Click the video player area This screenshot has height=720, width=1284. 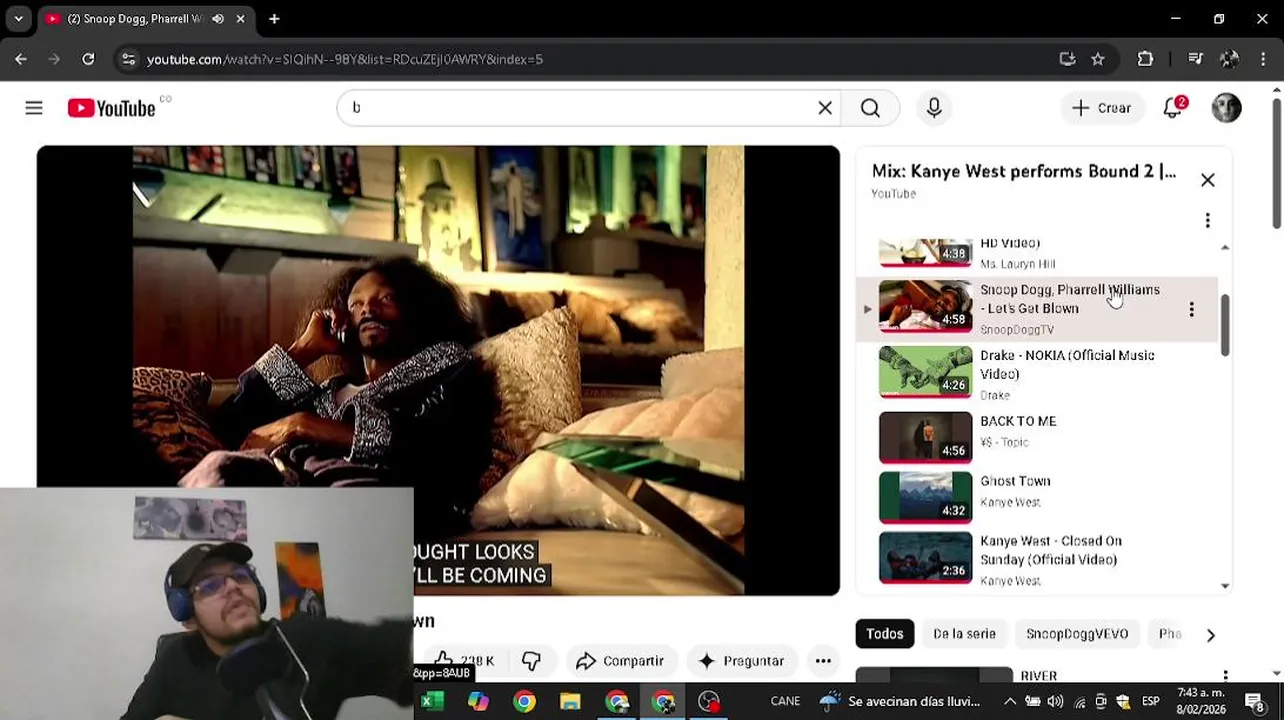click(x=438, y=370)
